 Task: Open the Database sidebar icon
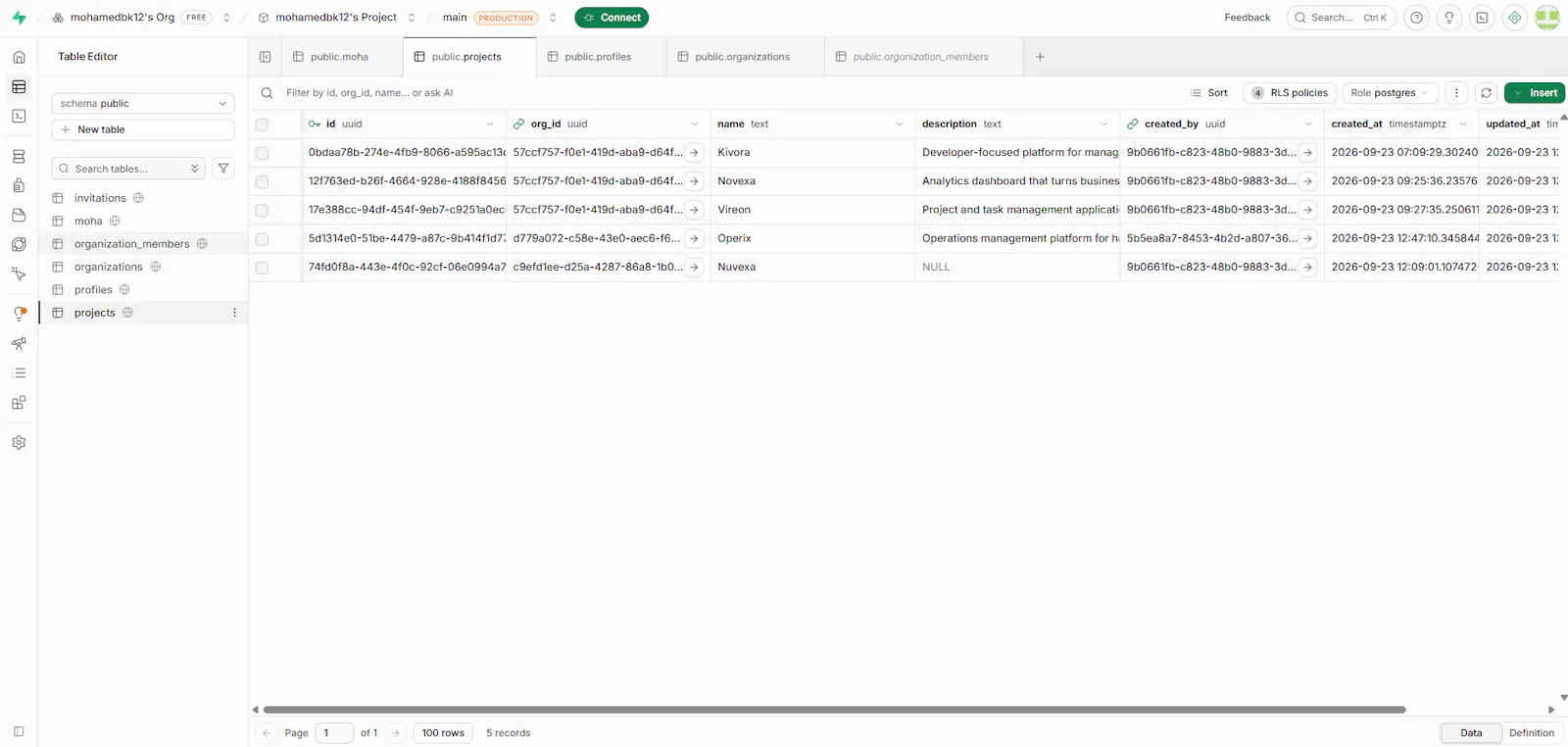coord(19,157)
